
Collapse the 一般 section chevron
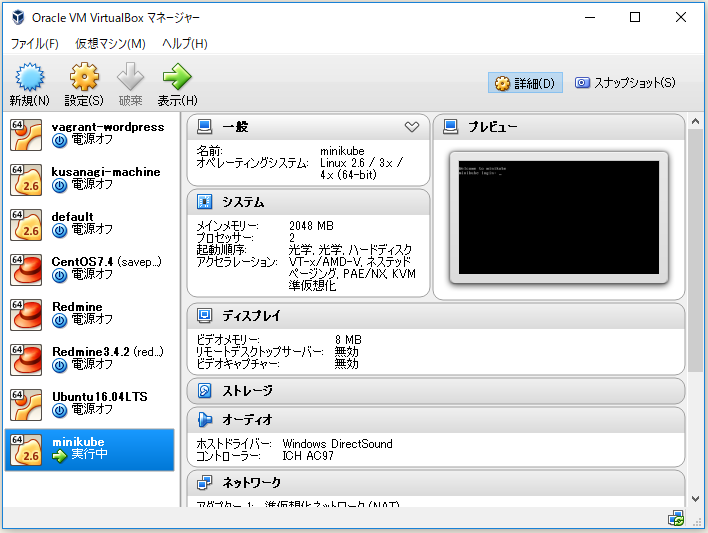pyautogui.click(x=411, y=127)
